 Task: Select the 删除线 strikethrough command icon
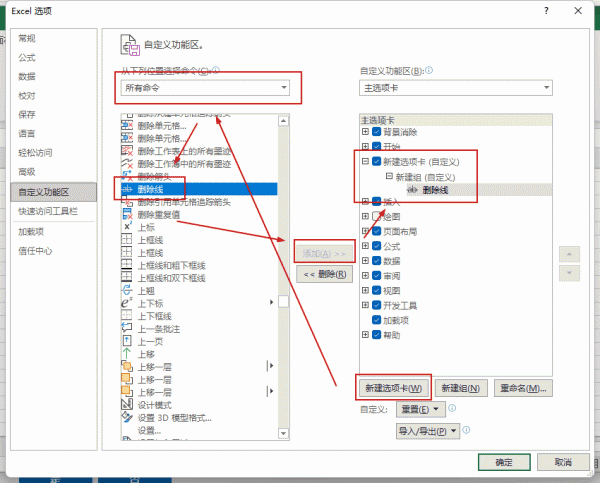pyautogui.click(x=127, y=188)
